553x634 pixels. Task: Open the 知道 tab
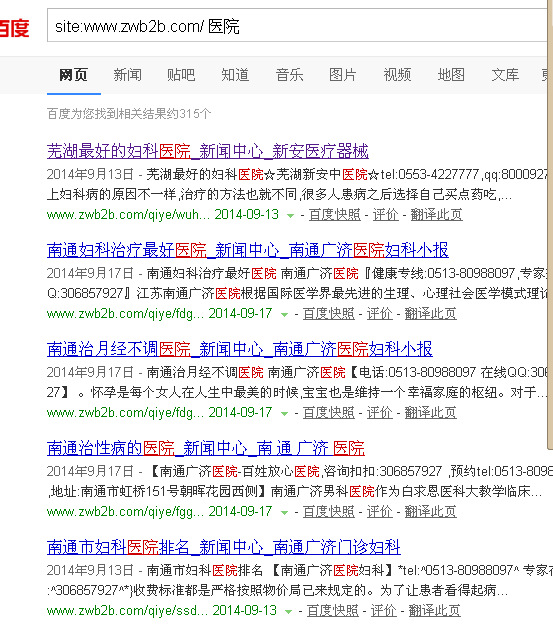coord(235,75)
